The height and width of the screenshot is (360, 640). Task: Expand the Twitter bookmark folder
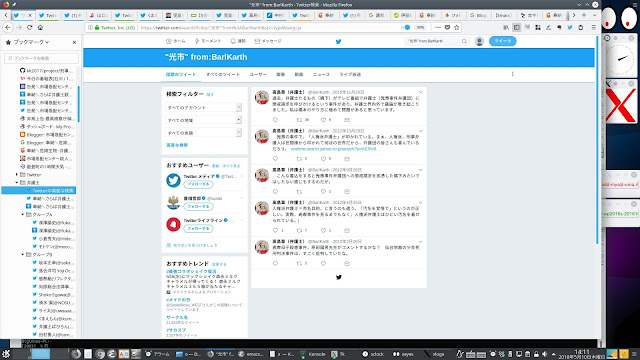[x=17, y=175]
